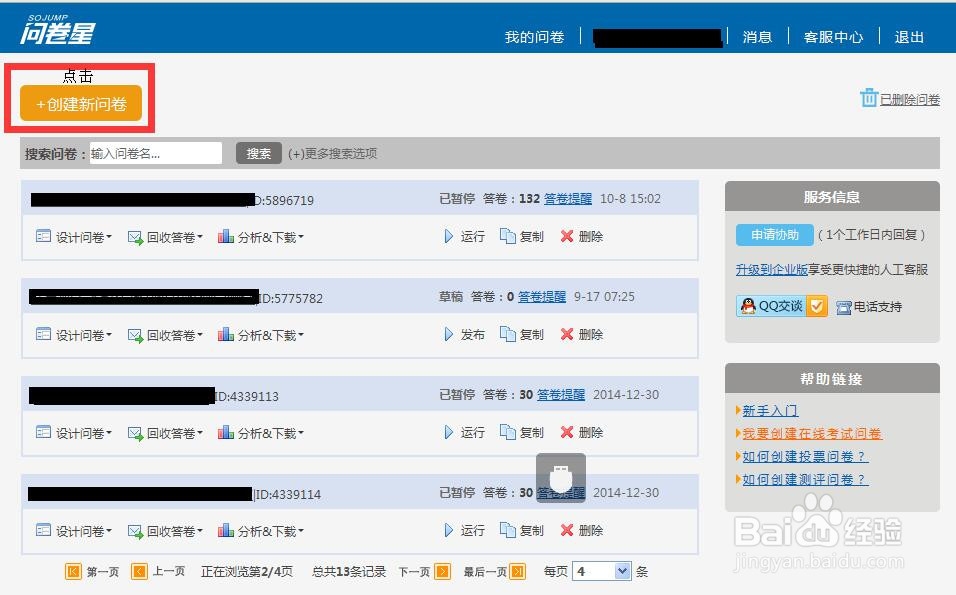This screenshot has width=956, height=595.
Task: Open 如何创建测评问卷？ help link
Action: point(805,480)
